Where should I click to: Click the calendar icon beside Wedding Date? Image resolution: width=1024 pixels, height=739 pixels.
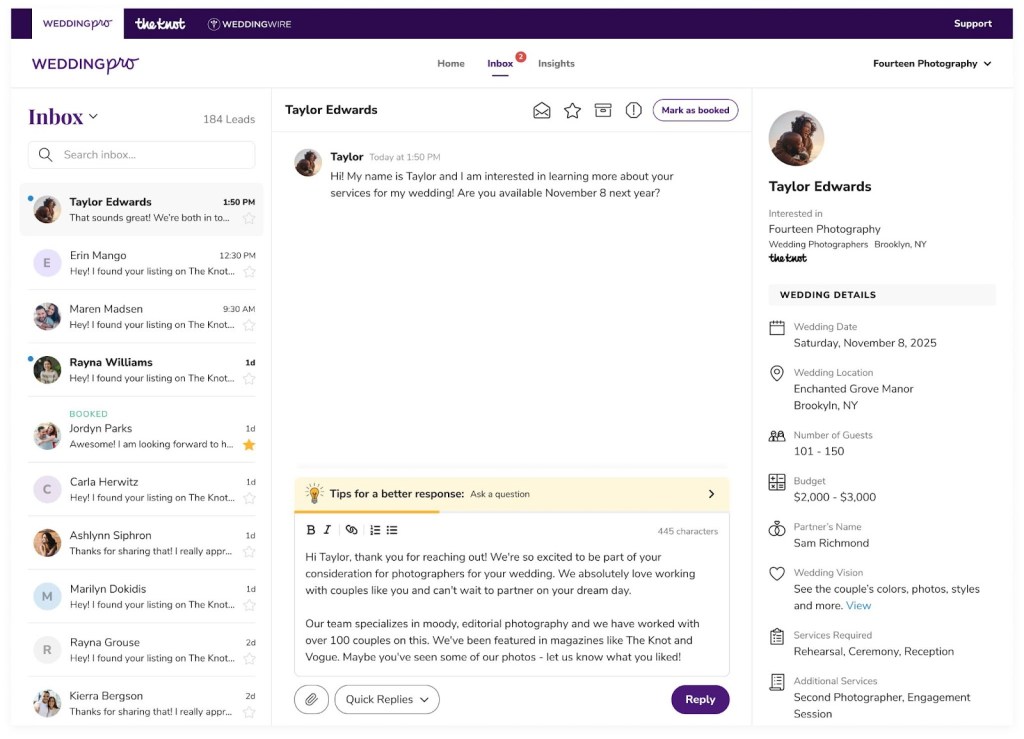[x=776, y=328]
